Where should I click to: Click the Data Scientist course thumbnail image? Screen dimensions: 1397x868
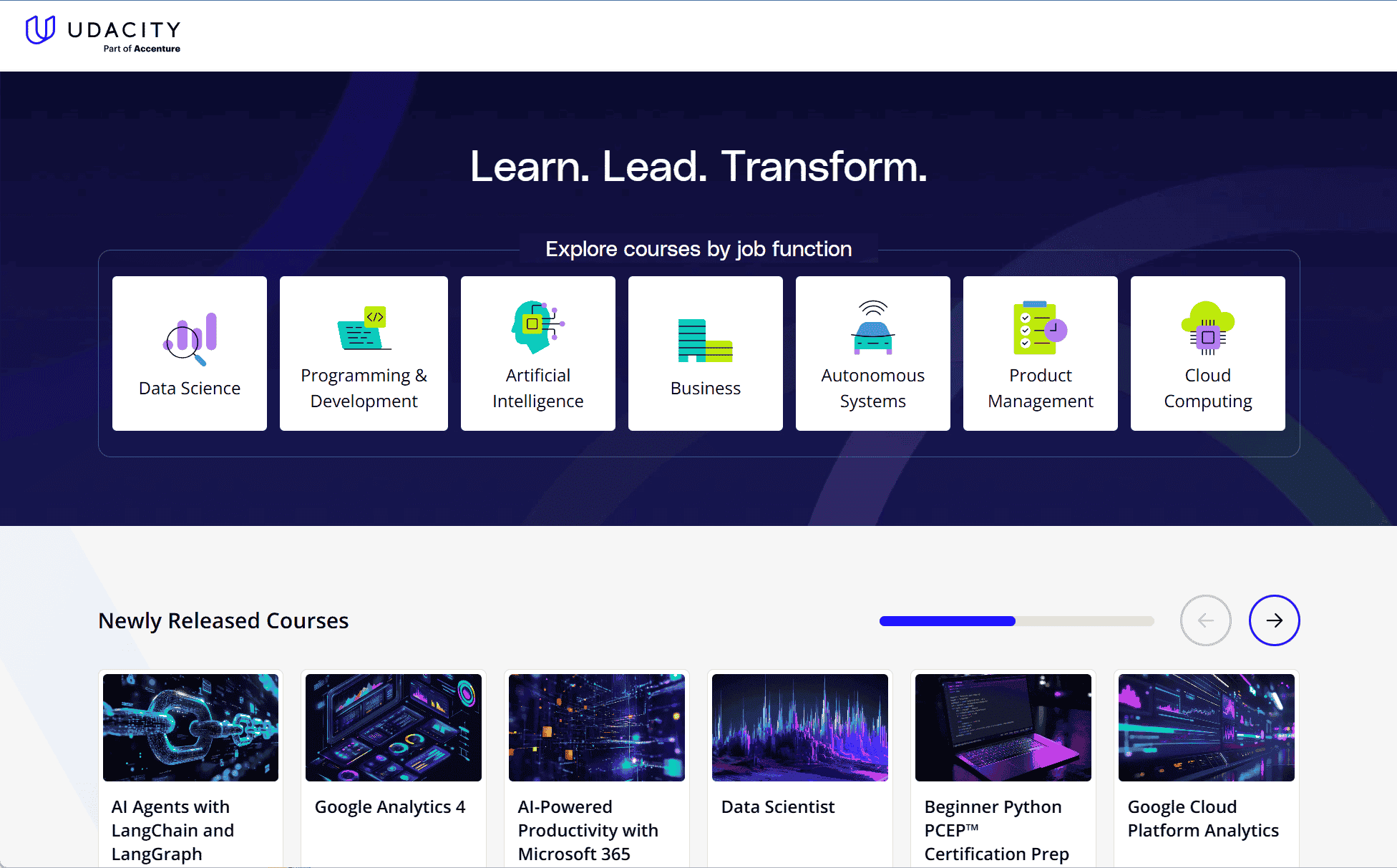(799, 728)
